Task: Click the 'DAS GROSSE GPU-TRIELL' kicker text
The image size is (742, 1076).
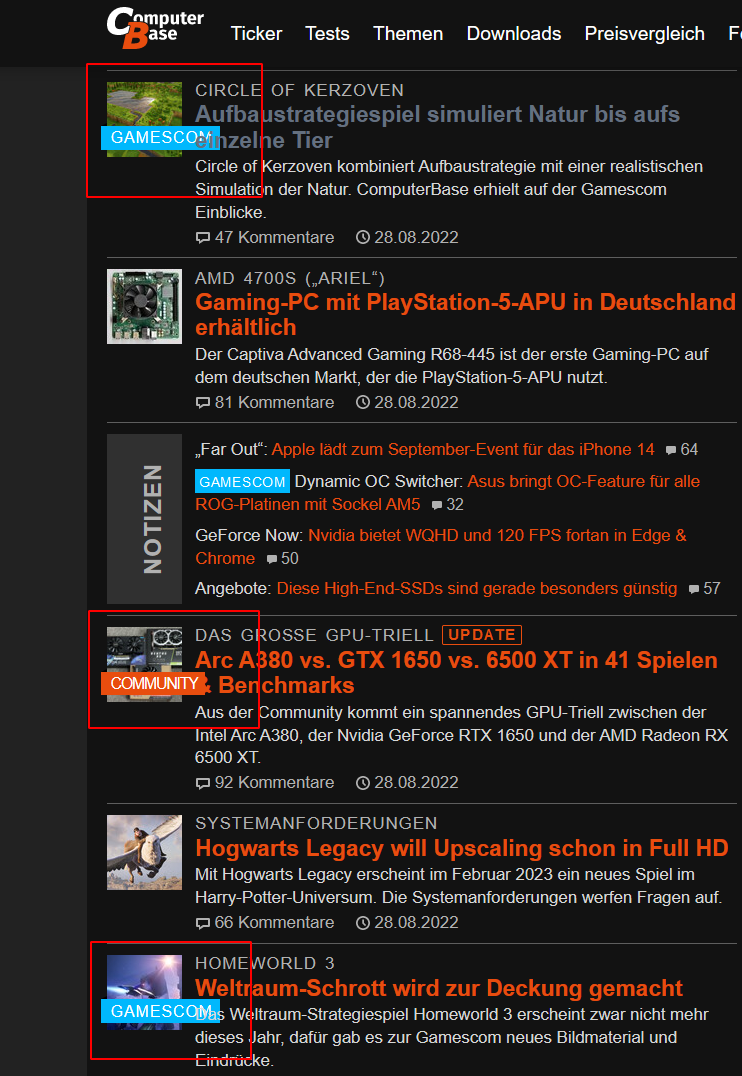Action: [x=314, y=635]
